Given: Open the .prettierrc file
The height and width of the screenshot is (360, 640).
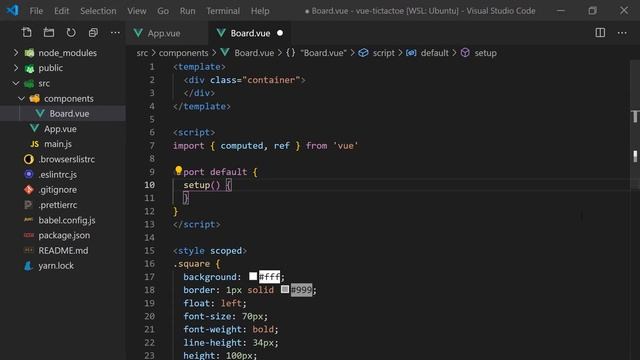Looking at the screenshot, I should [x=58, y=205].
